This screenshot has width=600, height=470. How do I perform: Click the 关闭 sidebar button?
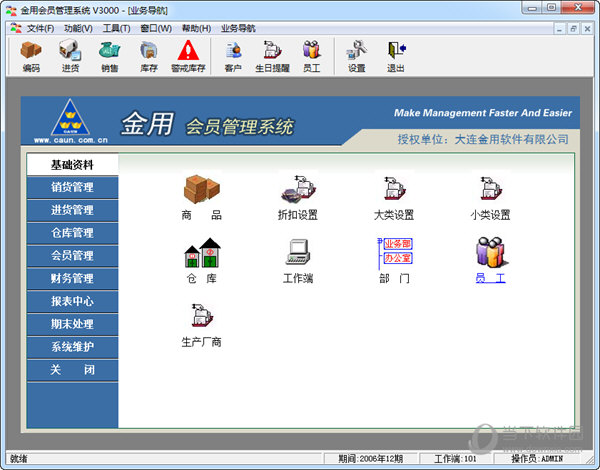(73, 370)
